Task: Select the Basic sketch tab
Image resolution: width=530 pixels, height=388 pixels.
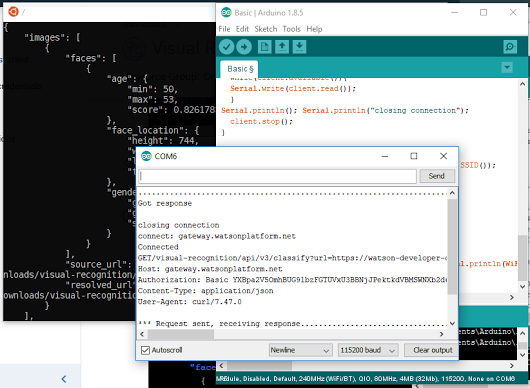Action: 240,69
